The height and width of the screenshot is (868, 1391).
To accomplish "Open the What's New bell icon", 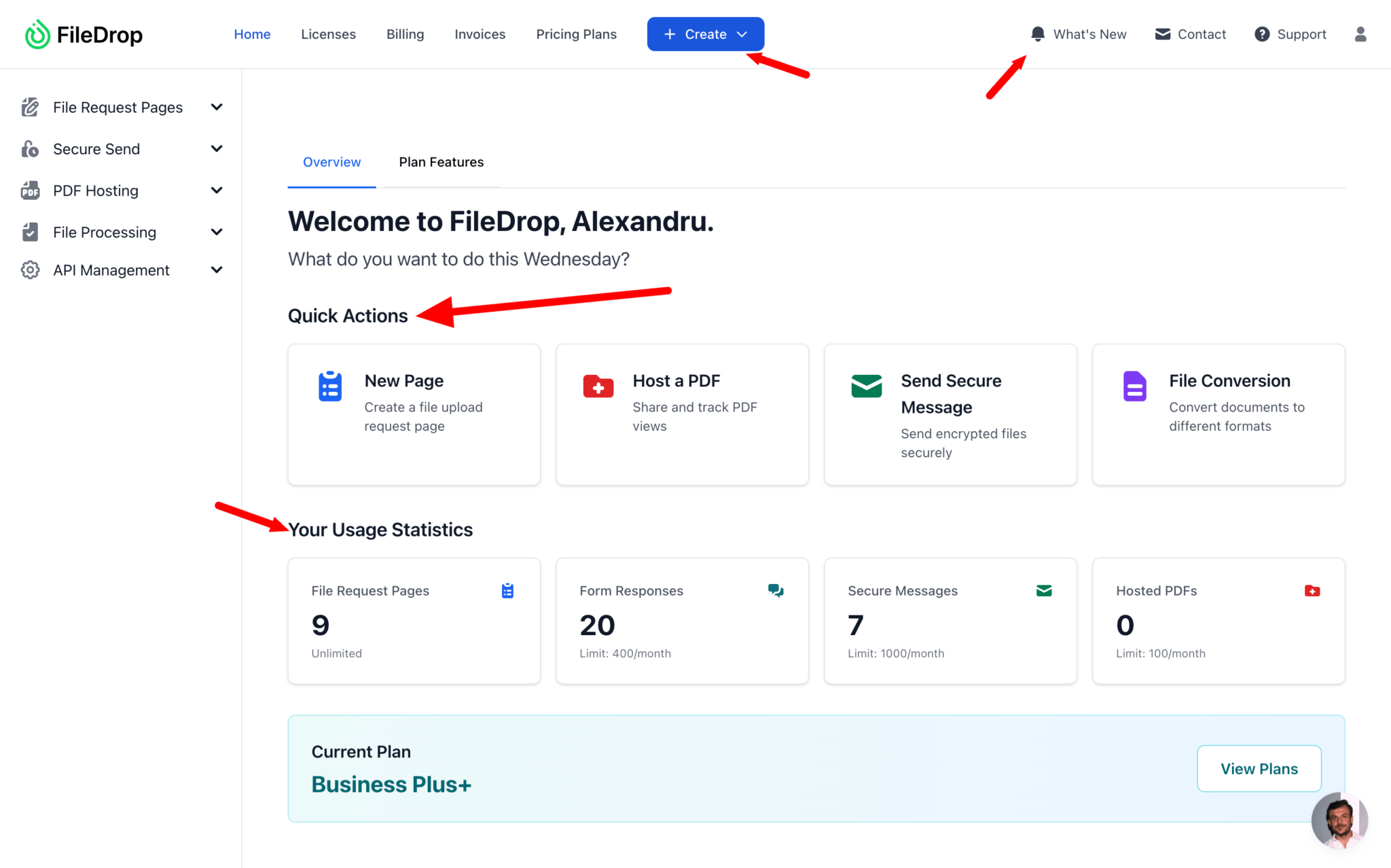I will (x=1037, y=34).
